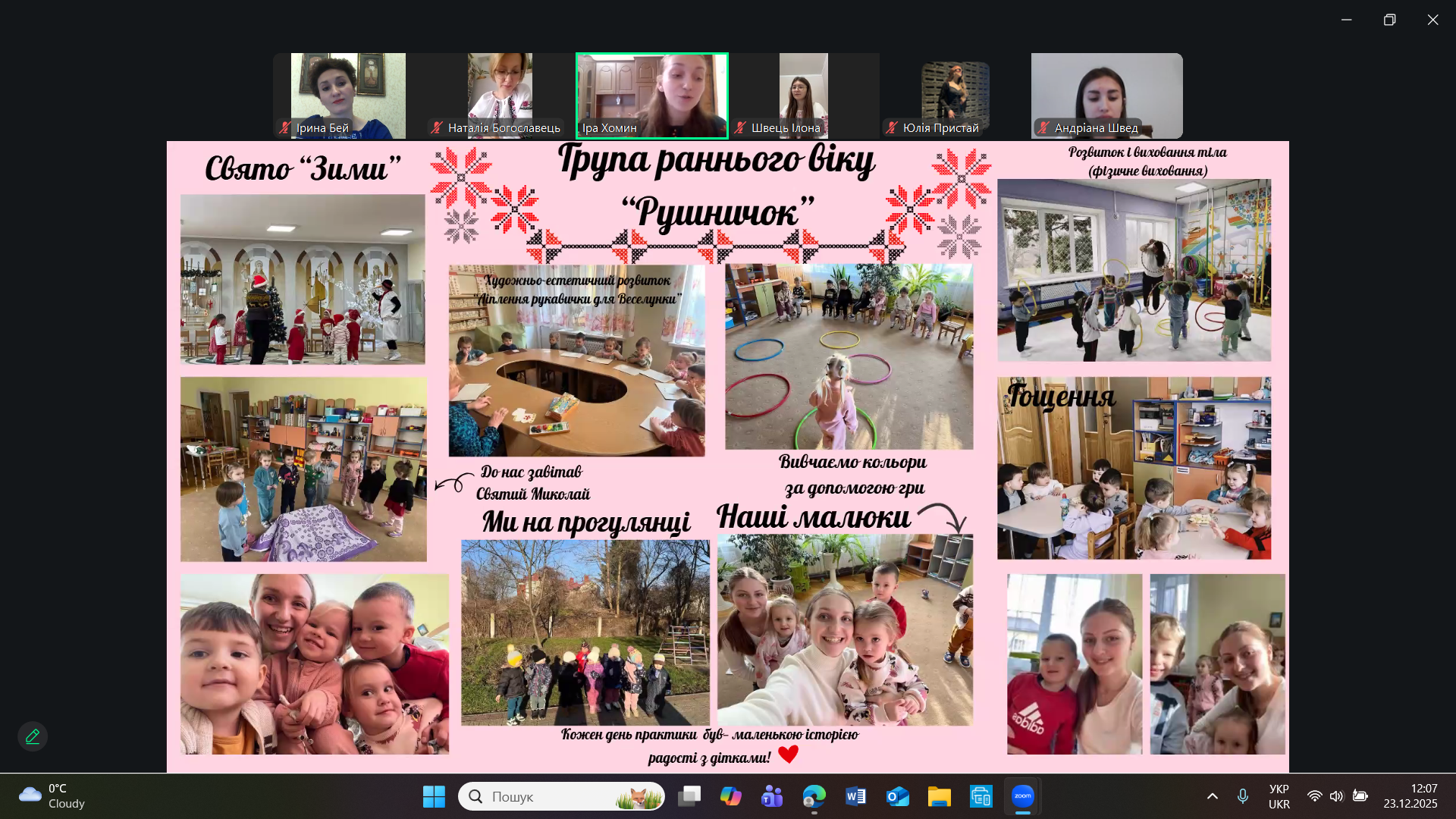Viewport: 1456px width, 819px height.
Task: Click the Task View icon
Action: [689, 796]
